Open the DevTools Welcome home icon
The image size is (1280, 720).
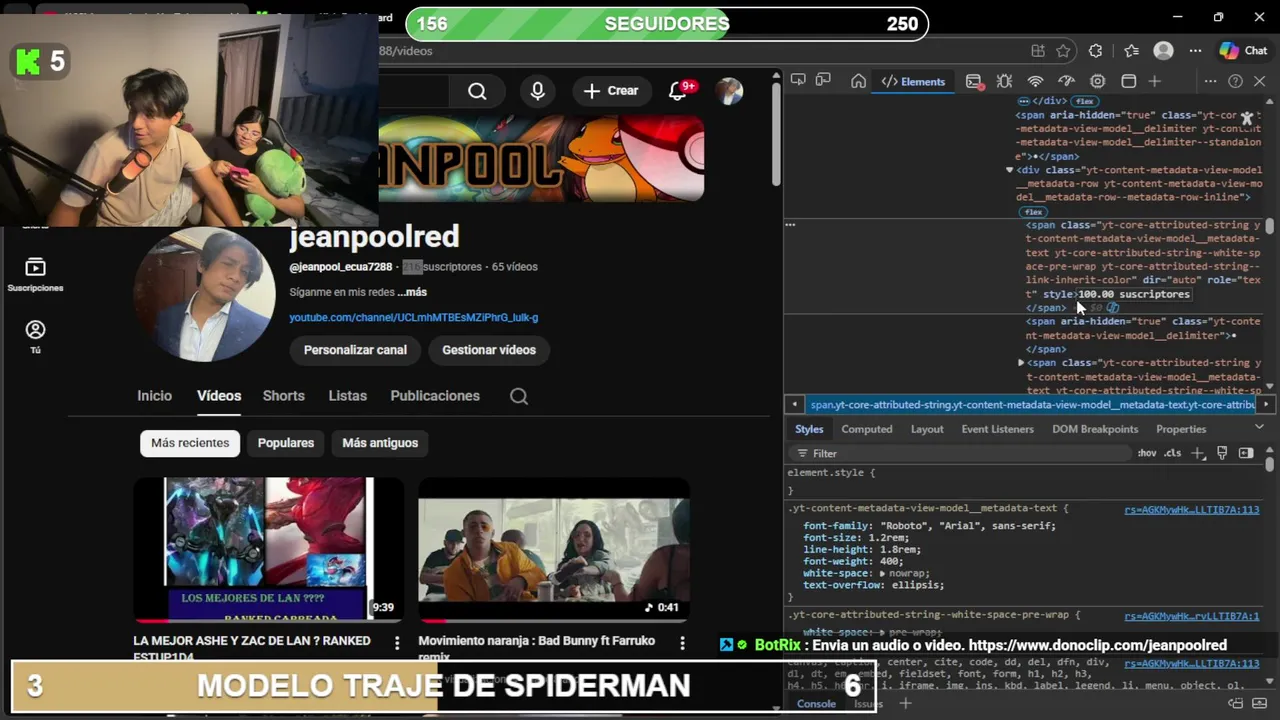point(858,81)
